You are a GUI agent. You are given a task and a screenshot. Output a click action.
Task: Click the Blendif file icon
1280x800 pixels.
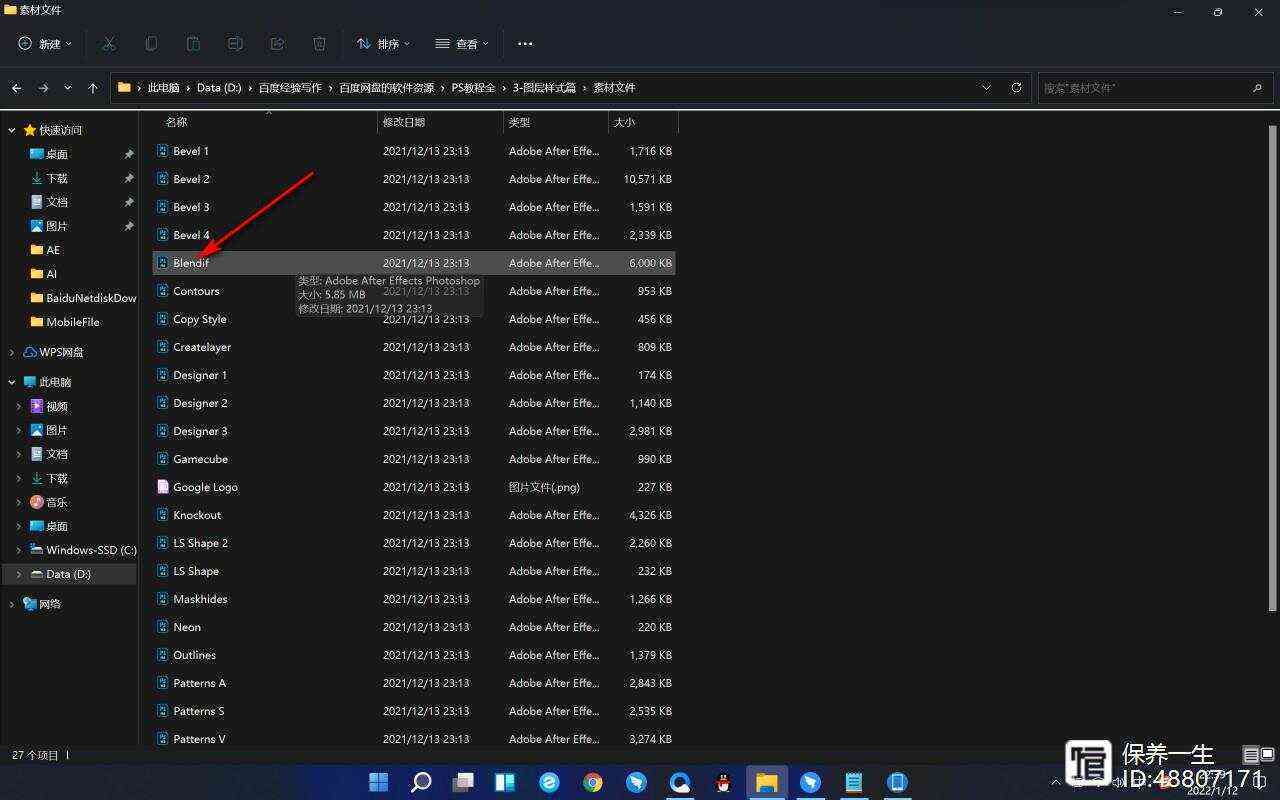click(163, 263)
